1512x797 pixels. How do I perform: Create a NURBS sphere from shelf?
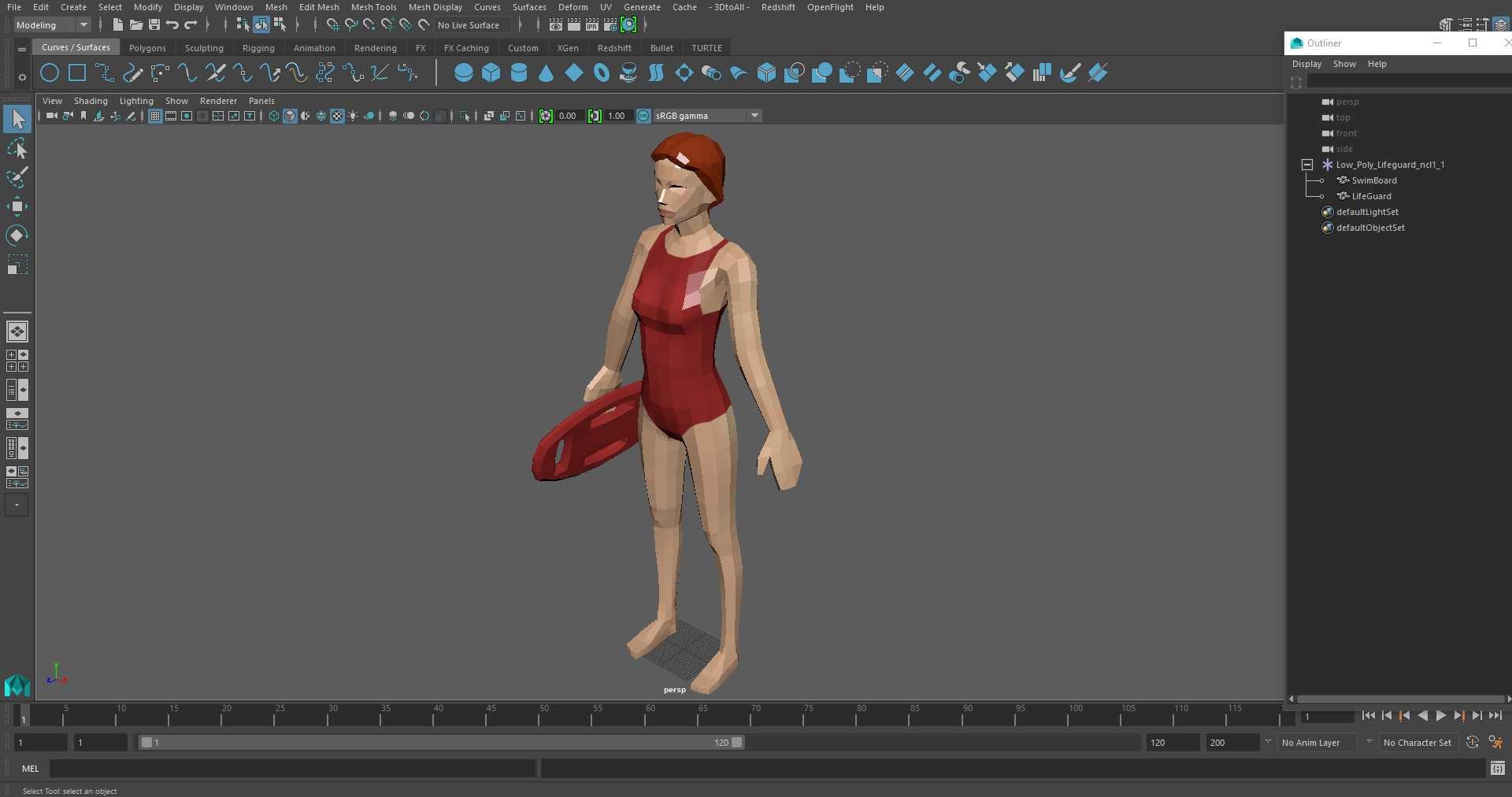click(464, 73)
